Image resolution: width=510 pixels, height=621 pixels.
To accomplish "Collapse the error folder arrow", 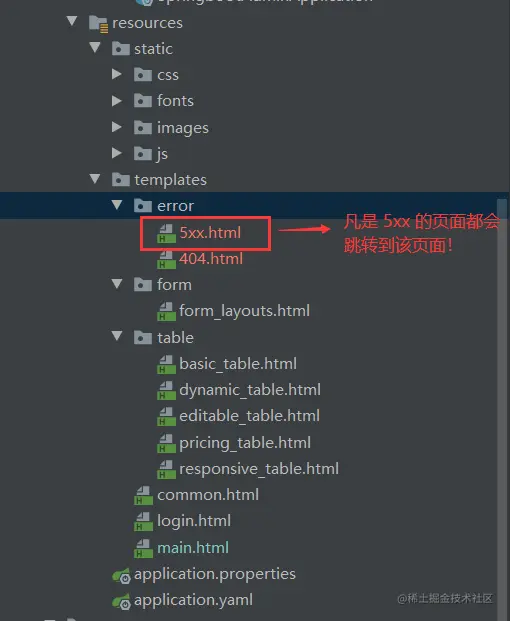I will [x=117, y=205].
